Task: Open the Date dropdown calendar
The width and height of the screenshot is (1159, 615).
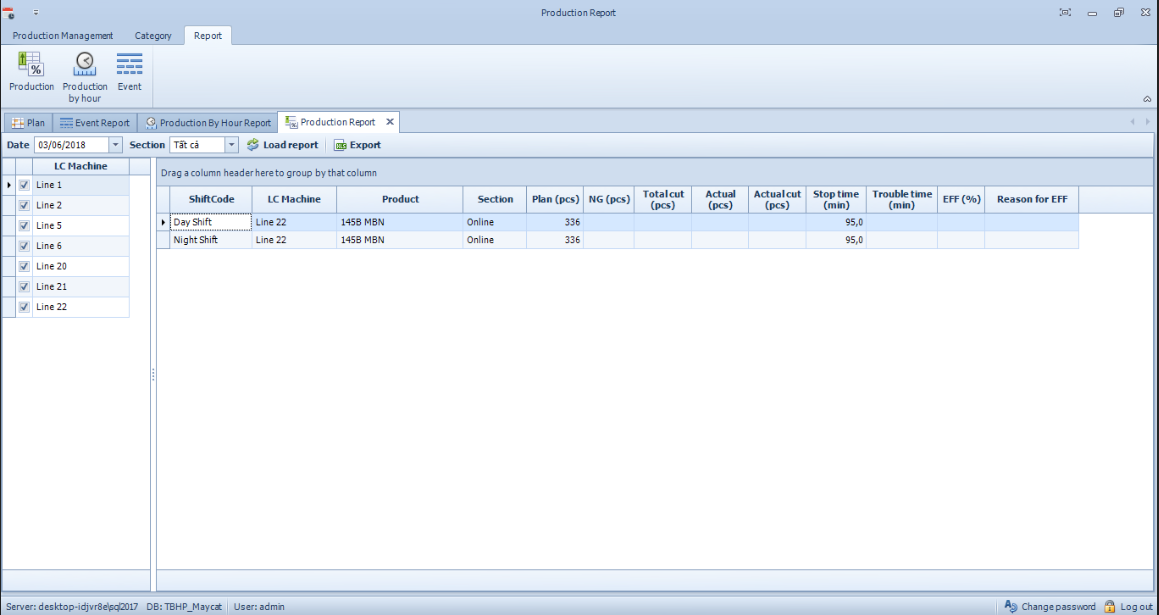Action: (115, 145)
